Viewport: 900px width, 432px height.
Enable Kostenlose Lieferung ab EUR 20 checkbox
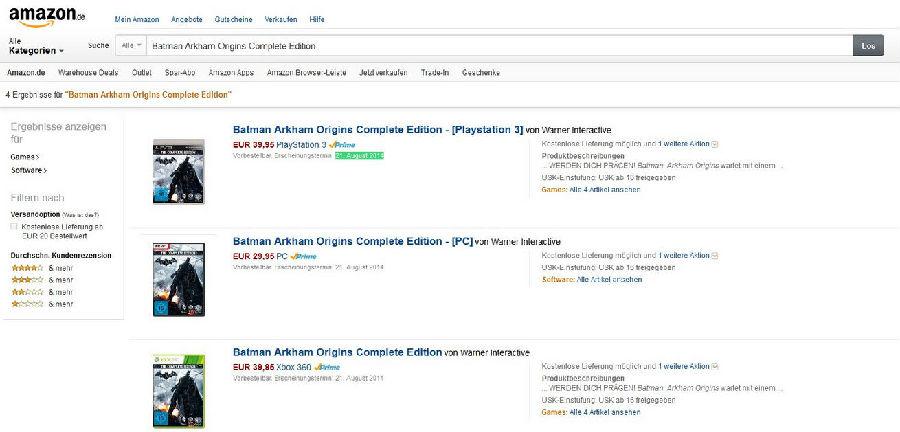(x=14, y=227)
